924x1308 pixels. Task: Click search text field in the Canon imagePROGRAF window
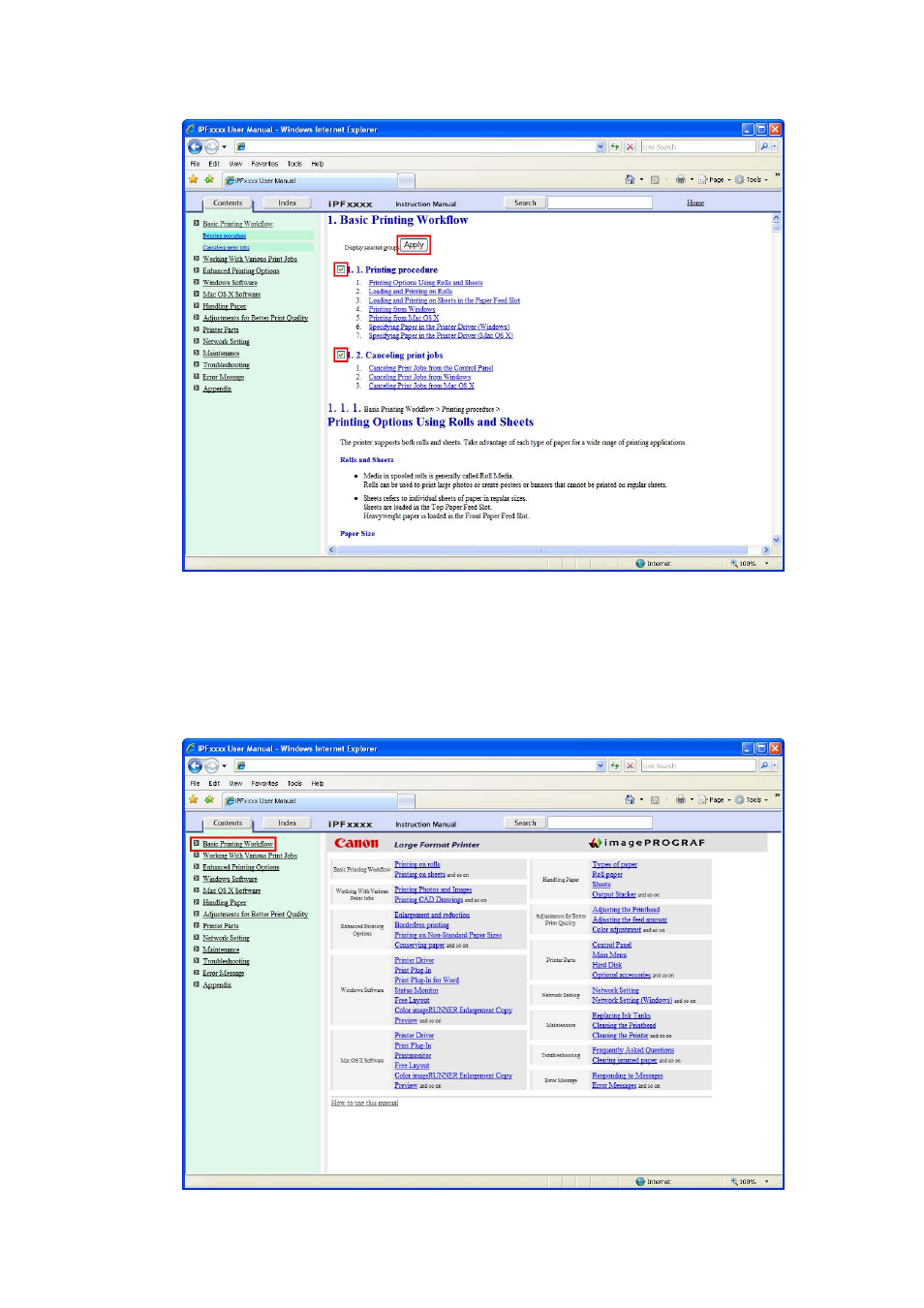pyautogui.click(x=600, y=823)
